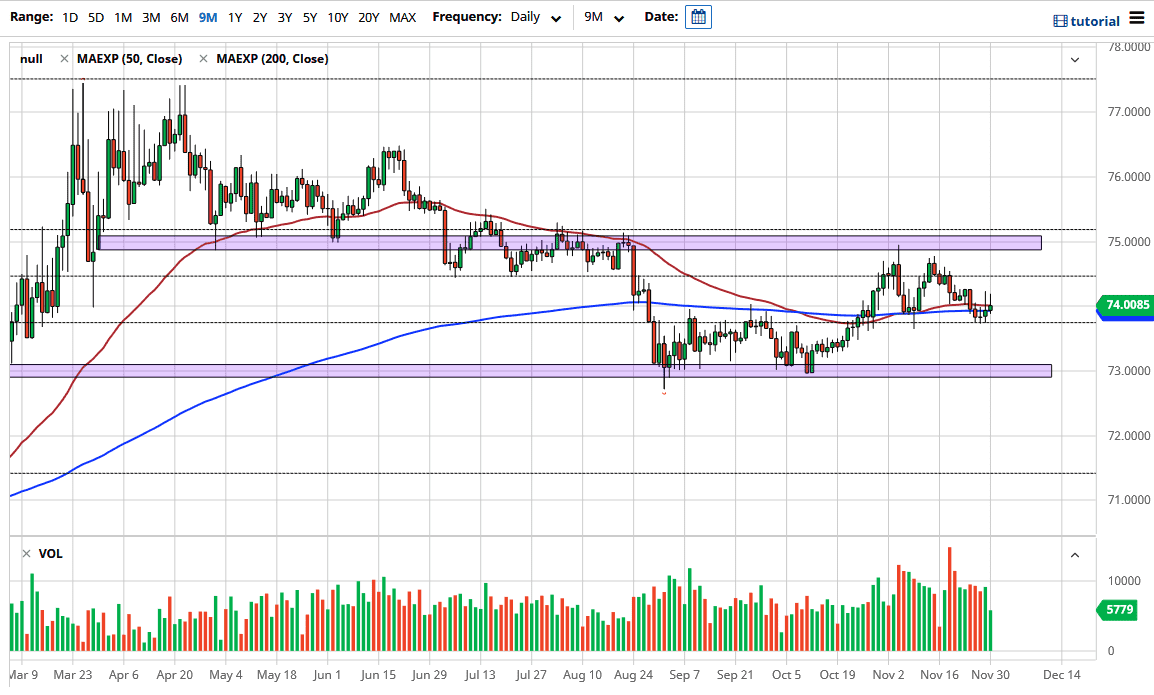Select the upper purple resistance zone near 75
Image resolution: width=1154 pixels, height=695 pixels.
pos(570,242)
